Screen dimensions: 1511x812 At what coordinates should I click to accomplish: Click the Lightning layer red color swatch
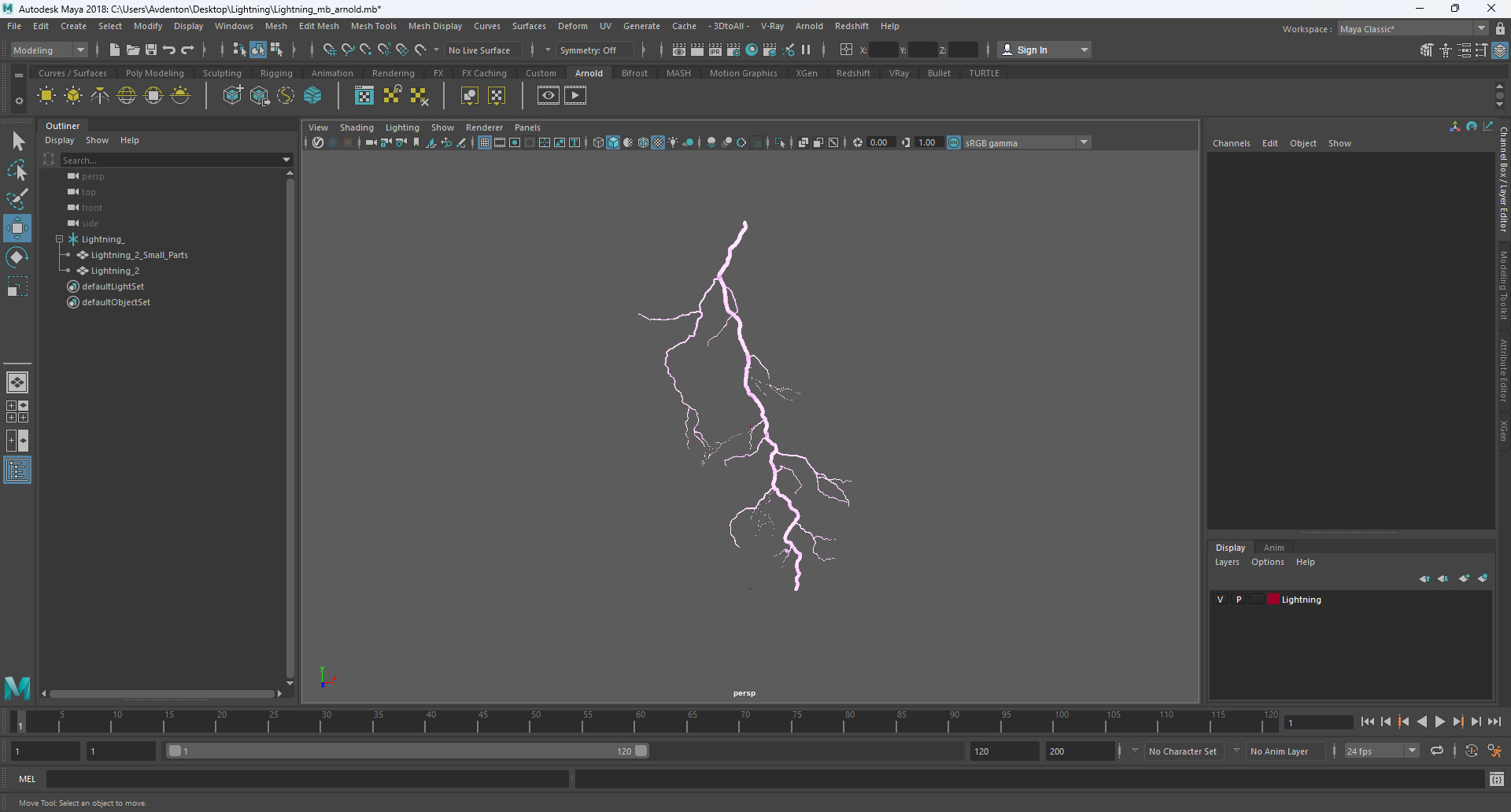[x=1273, y=600]
